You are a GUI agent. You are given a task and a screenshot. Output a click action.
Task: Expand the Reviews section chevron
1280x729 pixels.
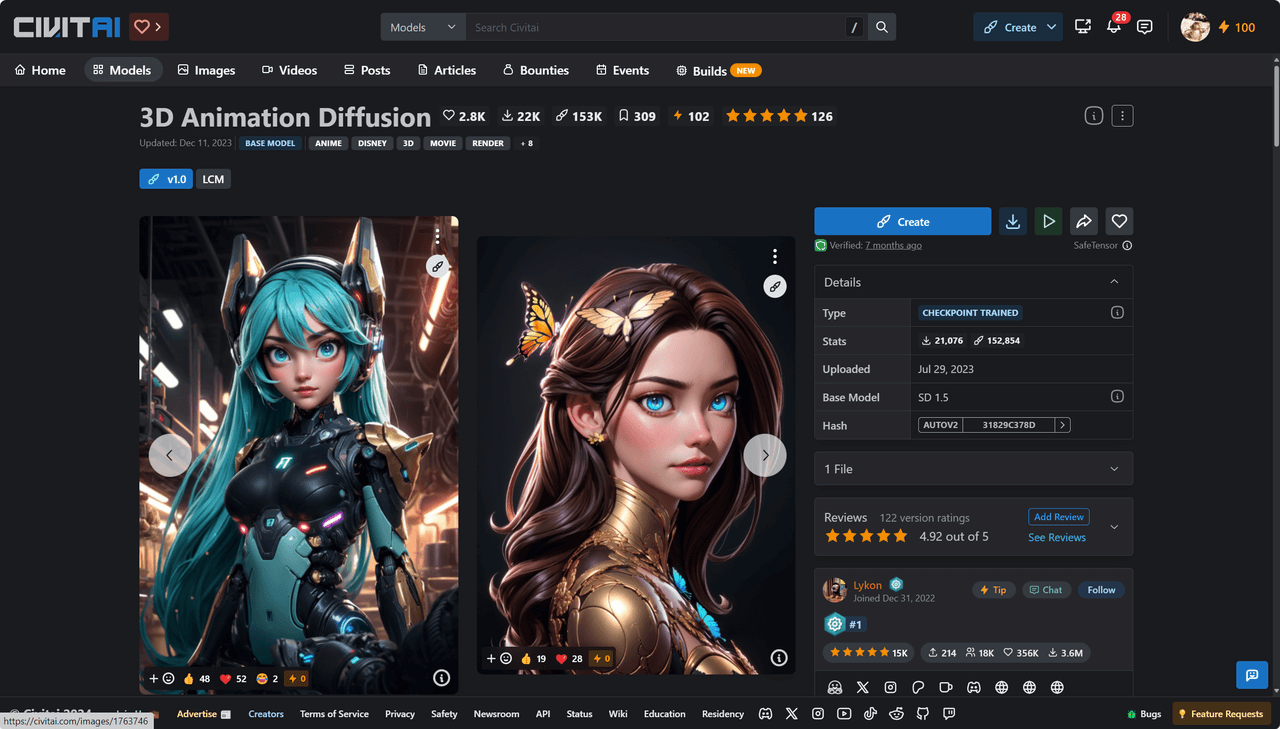pos(1114,527)
